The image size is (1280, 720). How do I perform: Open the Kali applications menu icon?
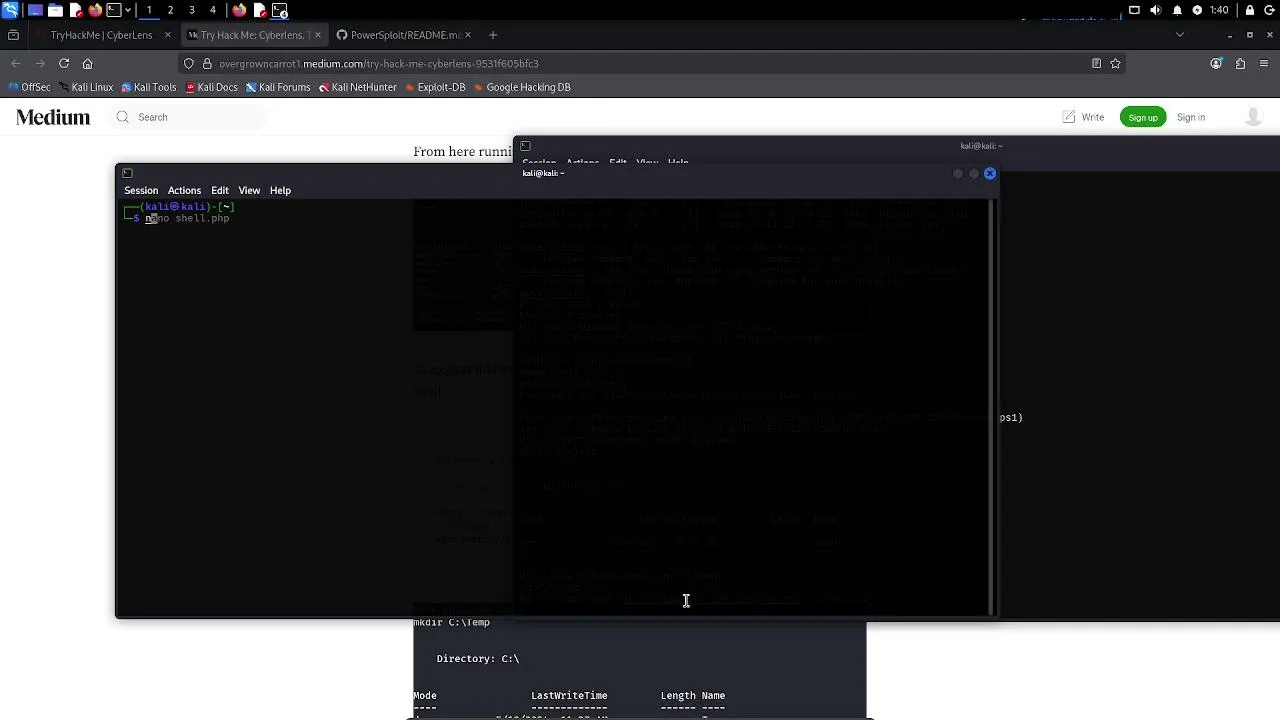10,10
